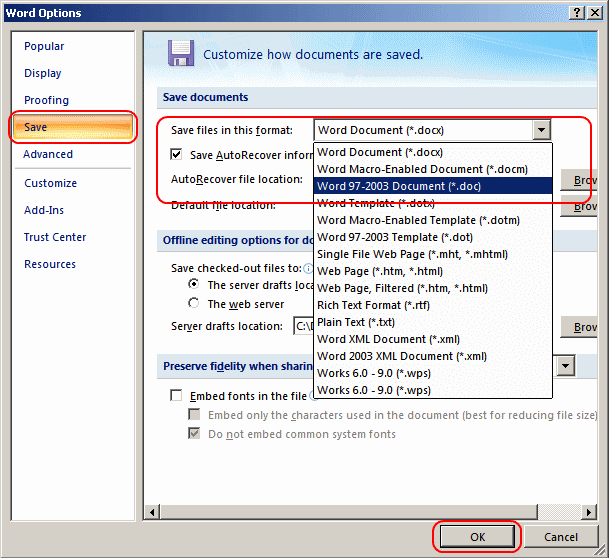Browse for Default file location

(579, 206)
